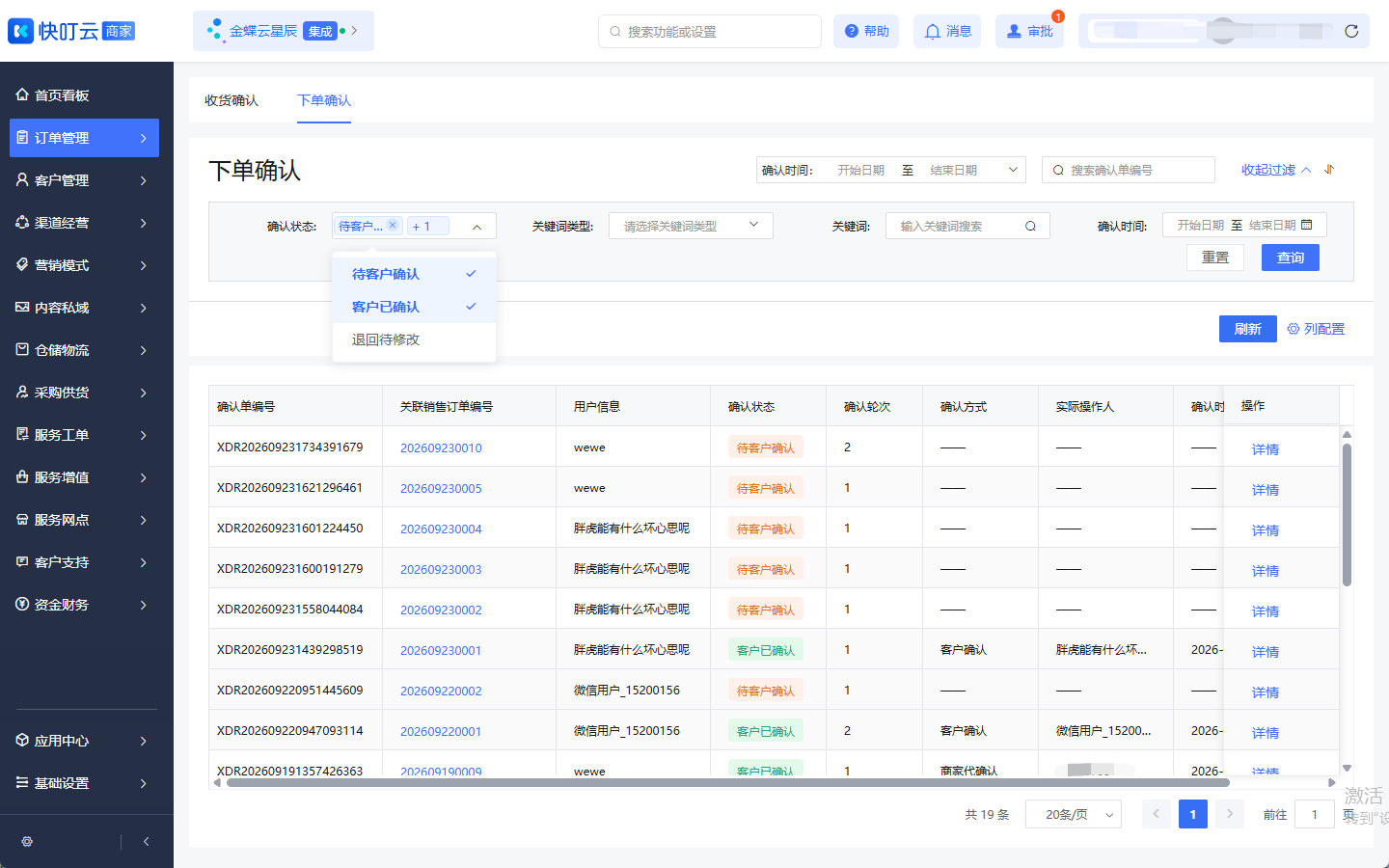Click the table vertical scrollbar

[1347, 514]
